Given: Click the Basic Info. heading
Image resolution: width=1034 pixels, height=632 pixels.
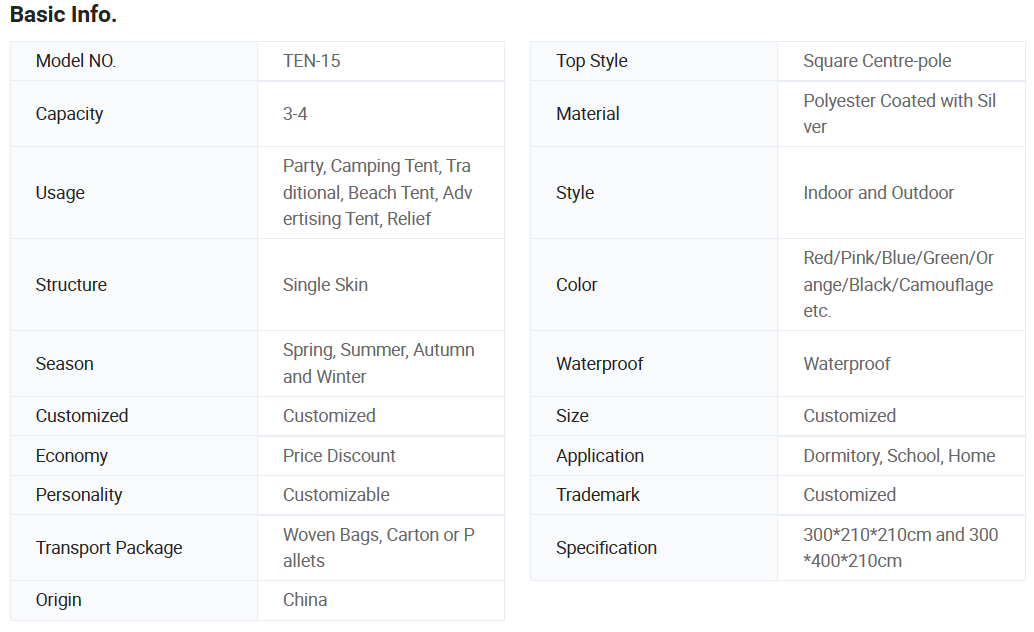Looking at the screenshot, I should point(63,16).
